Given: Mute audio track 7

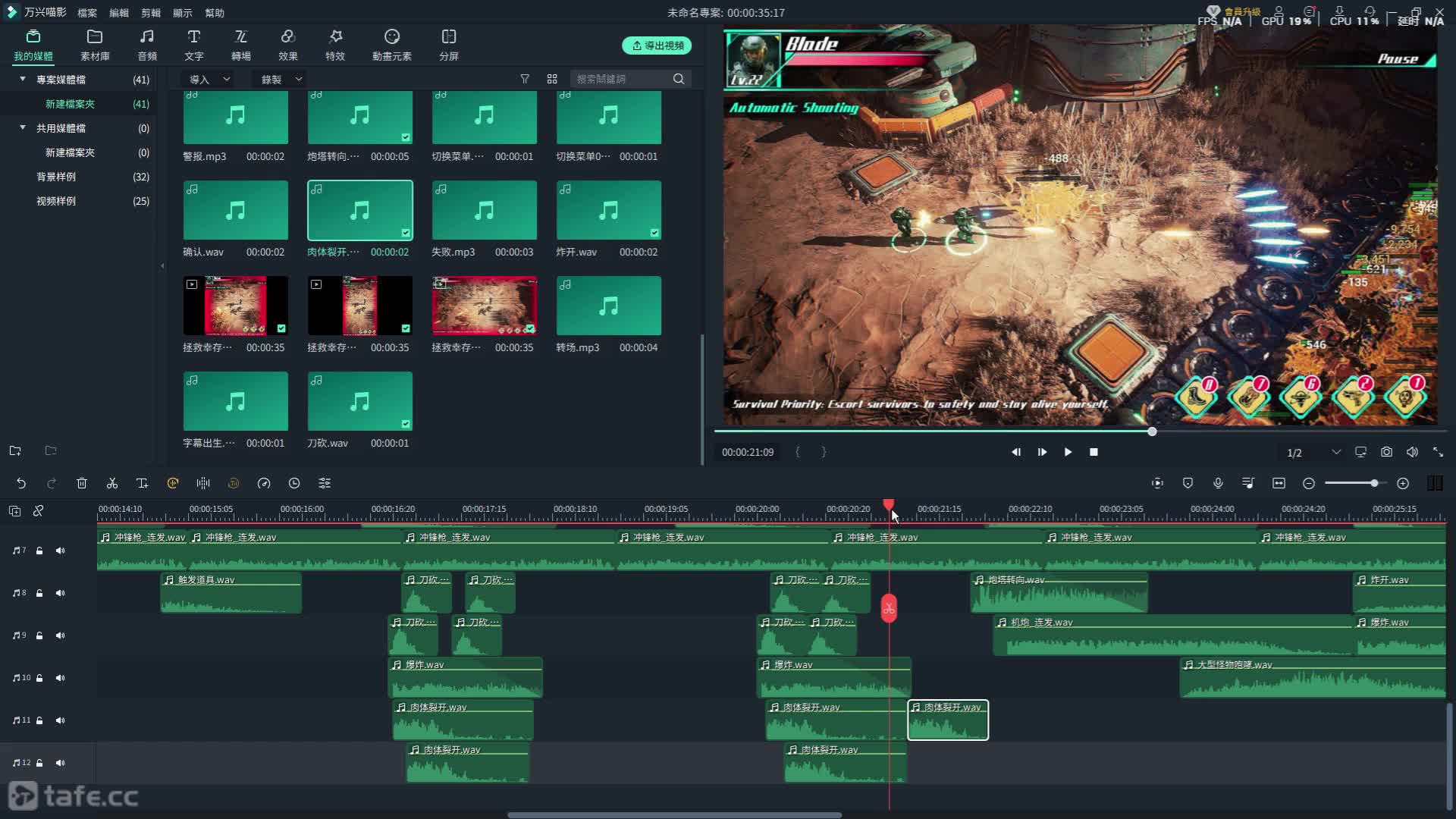Looking at the screenshot, I should pyautogui.click(x=60, y=551).
